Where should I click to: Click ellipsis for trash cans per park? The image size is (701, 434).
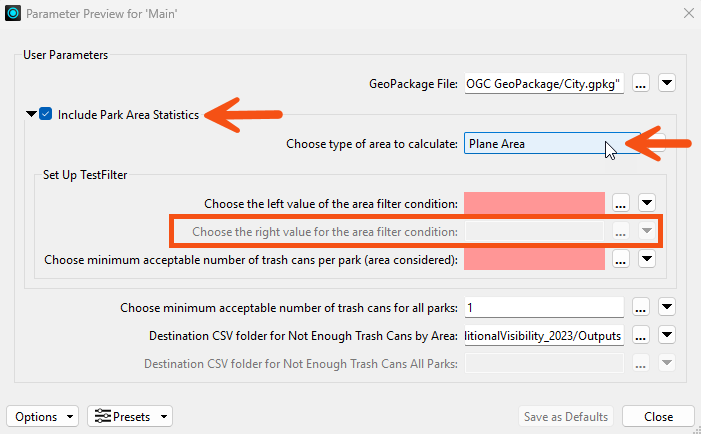[621, 259]
